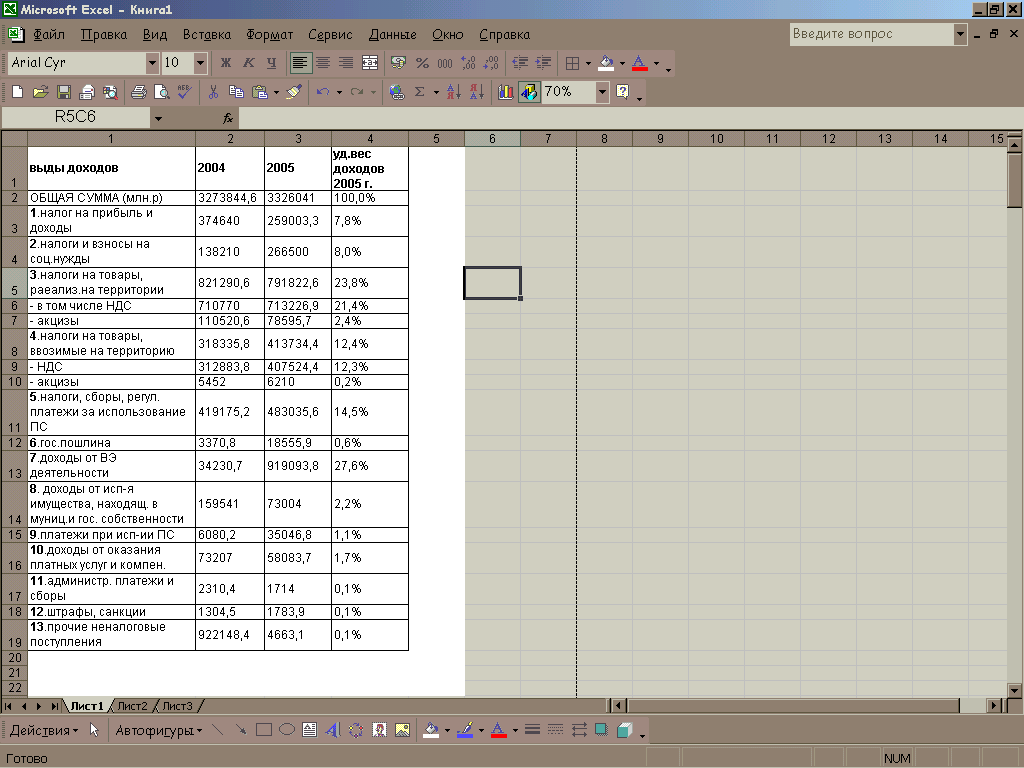1024x768 pixels.
Task: Open Print Preview
Action: tap(161, 92)
